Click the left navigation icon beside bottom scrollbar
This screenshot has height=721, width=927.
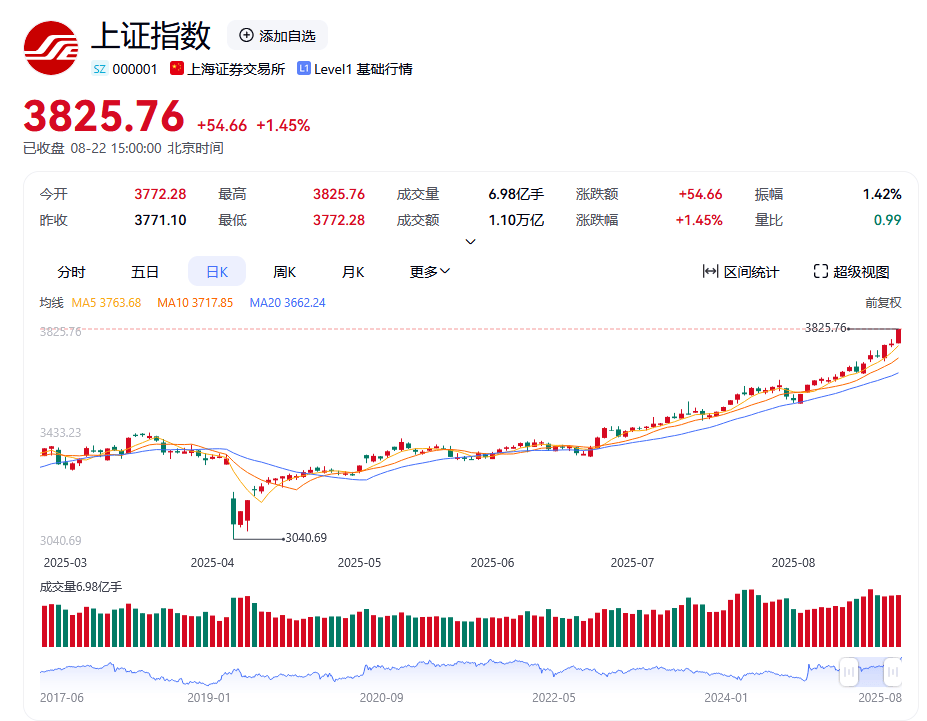[x=849, y=671]
